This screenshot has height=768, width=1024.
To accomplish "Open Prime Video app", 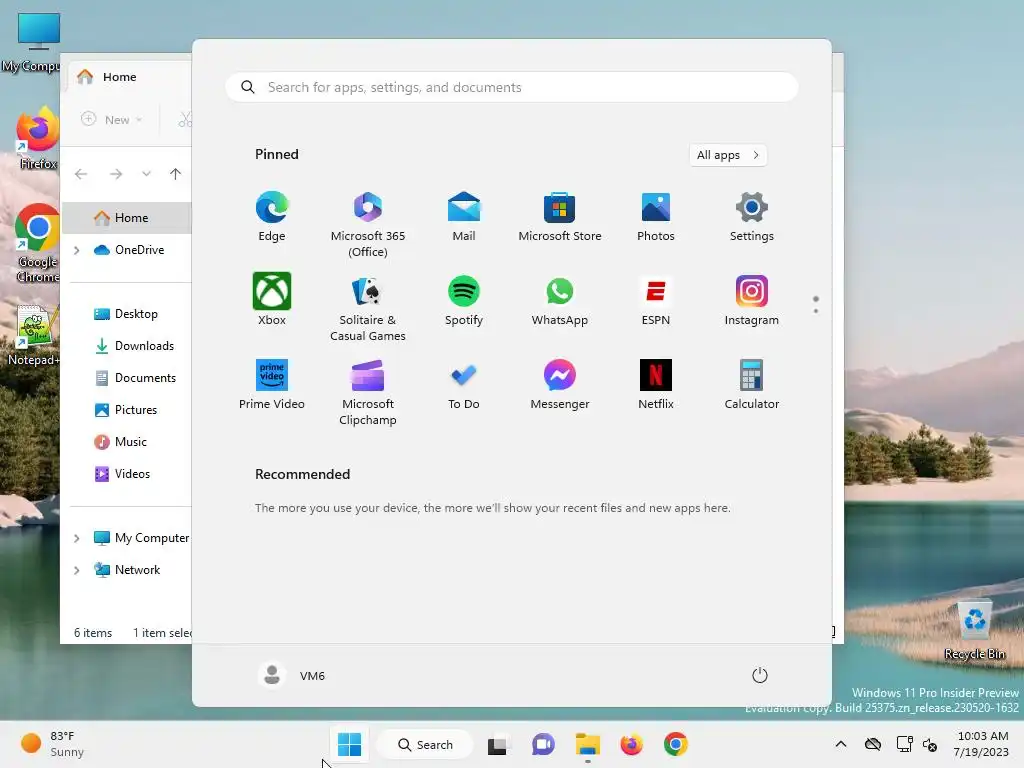I will 272,385.
